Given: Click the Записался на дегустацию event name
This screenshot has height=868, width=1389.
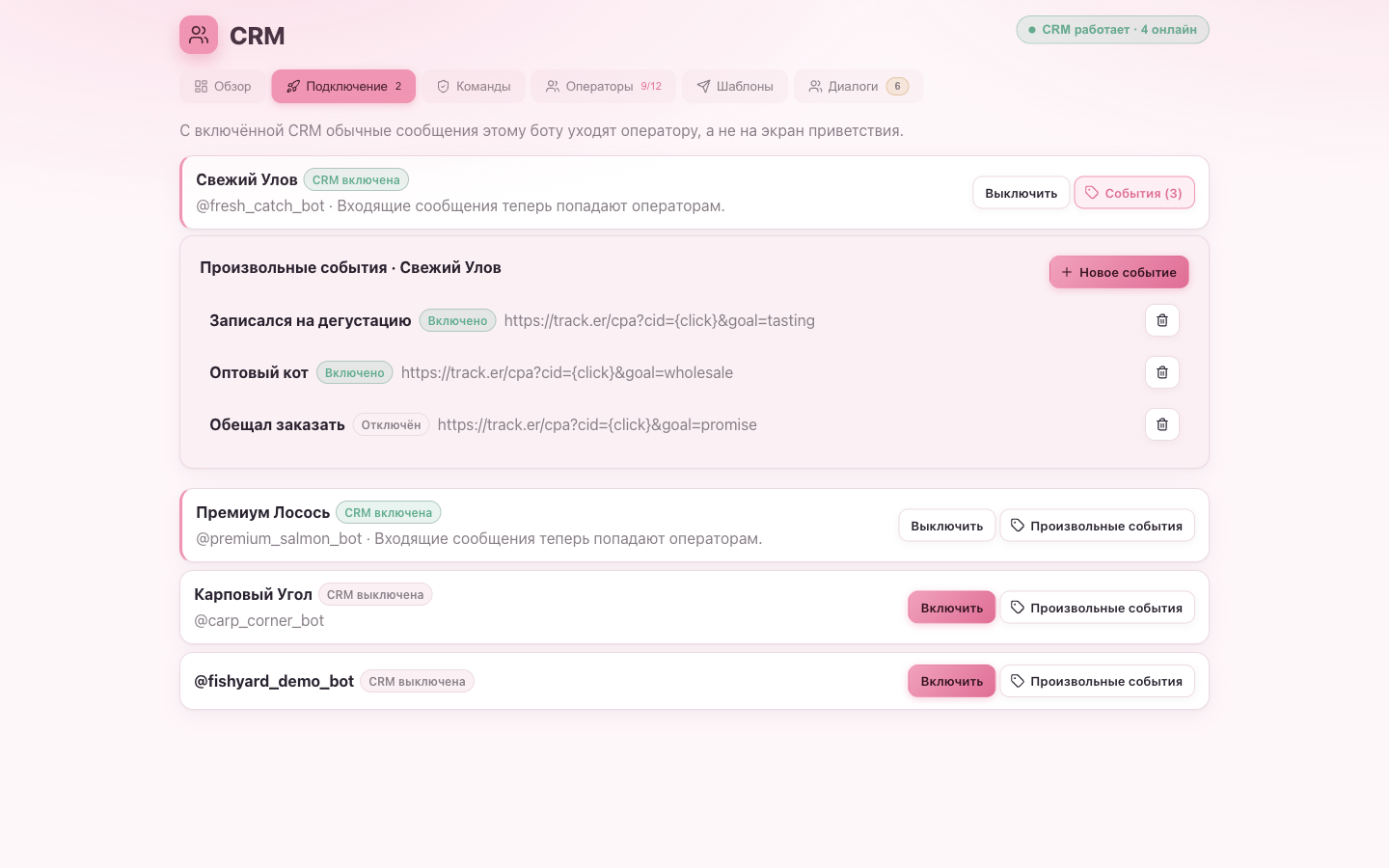Looking at the screenshot, I should (311, 320).
